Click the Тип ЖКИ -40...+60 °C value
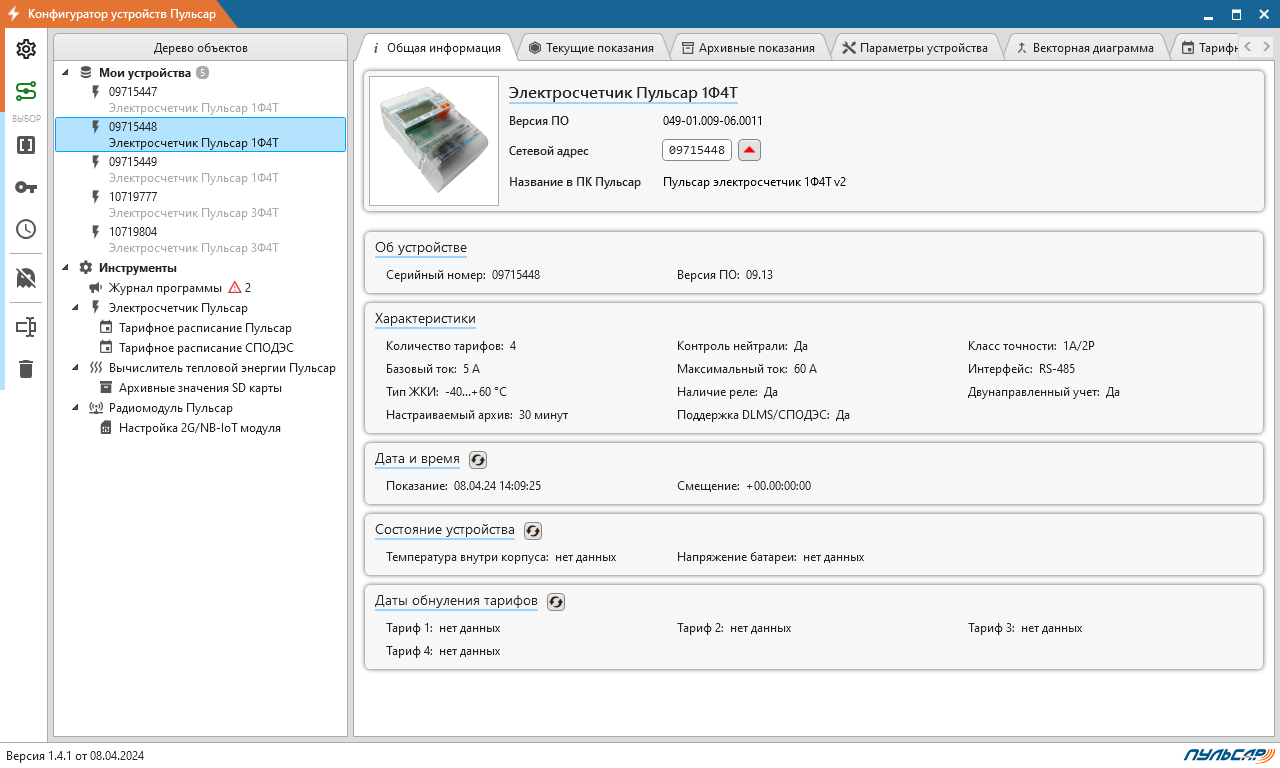 click(x=476, y=392)
